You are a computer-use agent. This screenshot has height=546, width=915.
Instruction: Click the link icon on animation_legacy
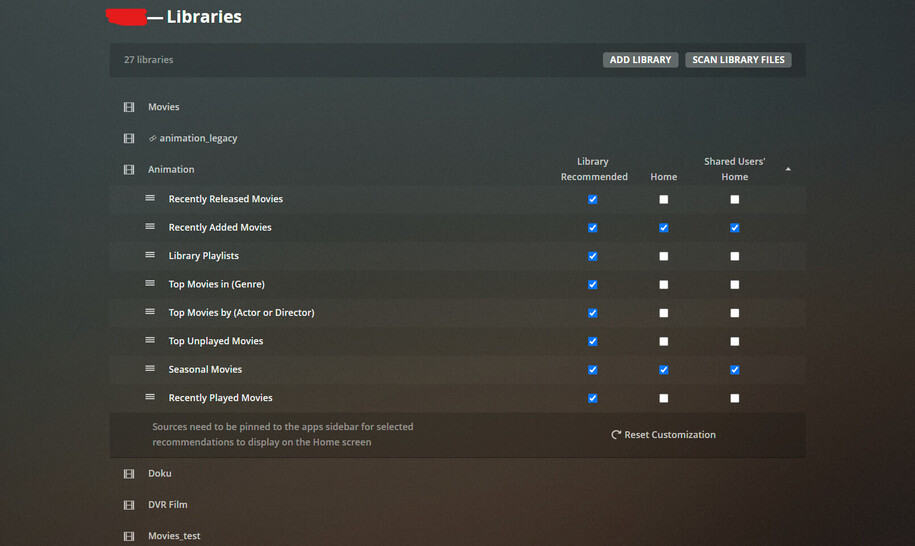click(152, 138)
